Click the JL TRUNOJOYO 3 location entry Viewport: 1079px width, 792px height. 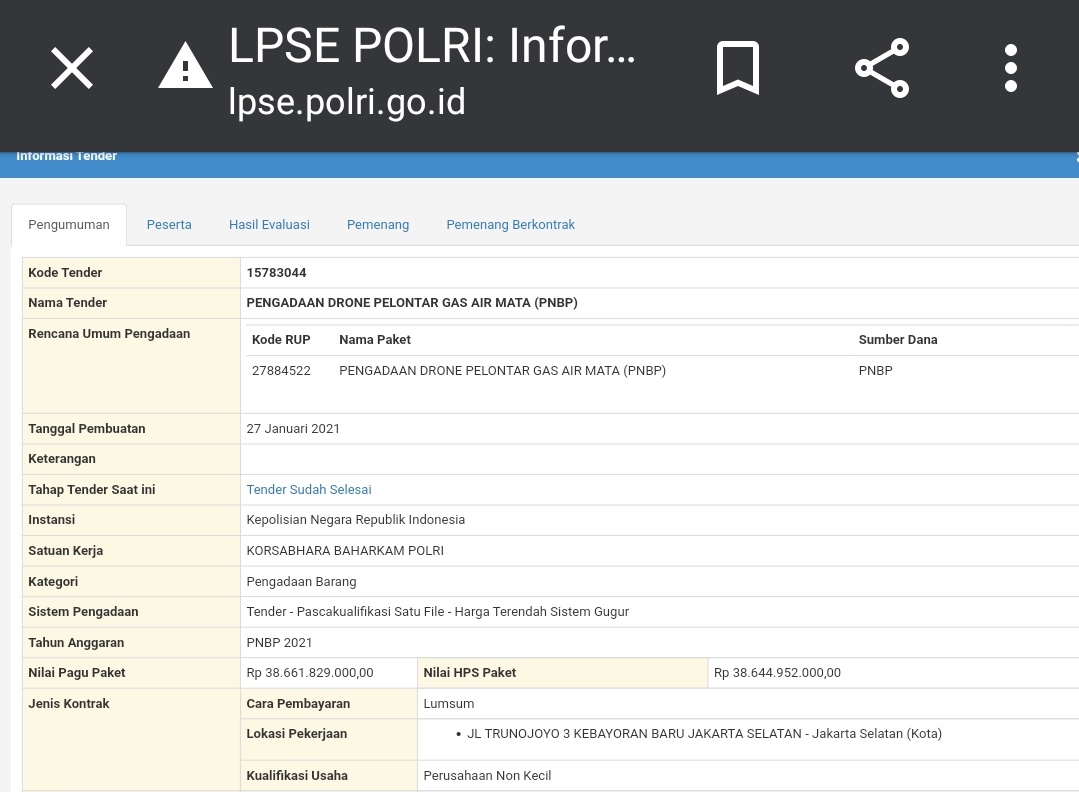click(x=704, y=734)
